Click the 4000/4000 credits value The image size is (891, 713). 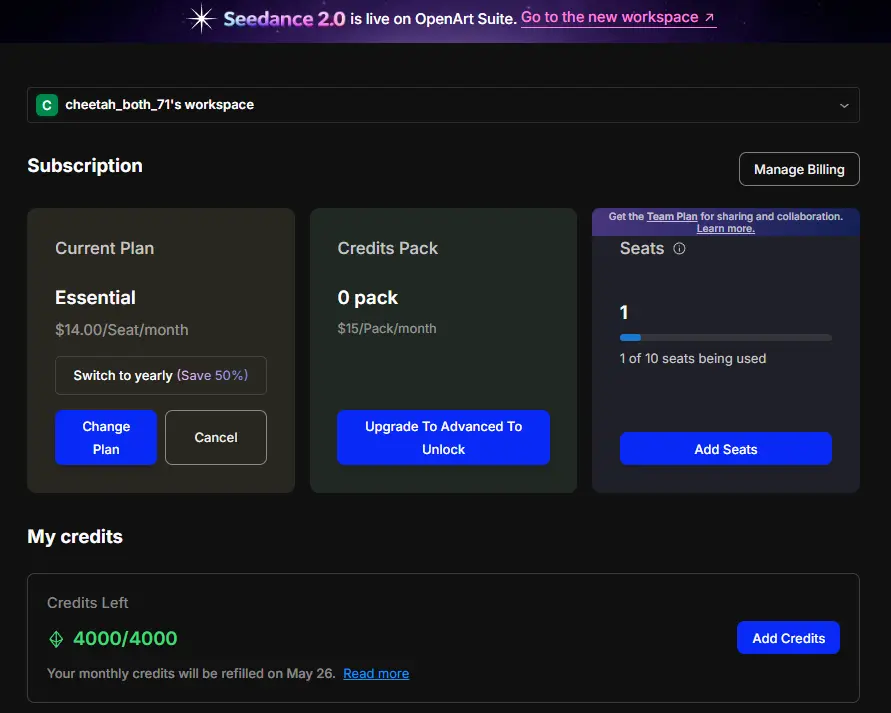125,639
